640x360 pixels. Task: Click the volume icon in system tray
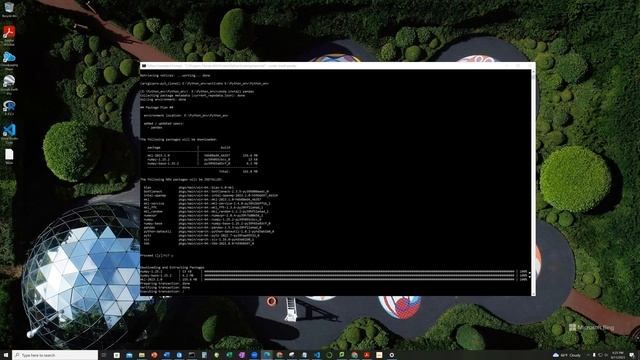(606, 355)
